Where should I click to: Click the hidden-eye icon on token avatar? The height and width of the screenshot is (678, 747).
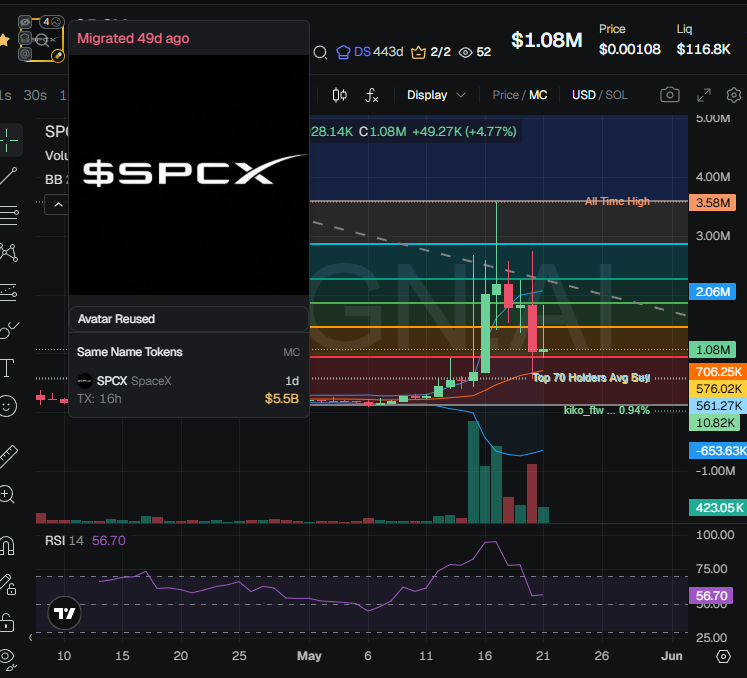tap(25, 22)
